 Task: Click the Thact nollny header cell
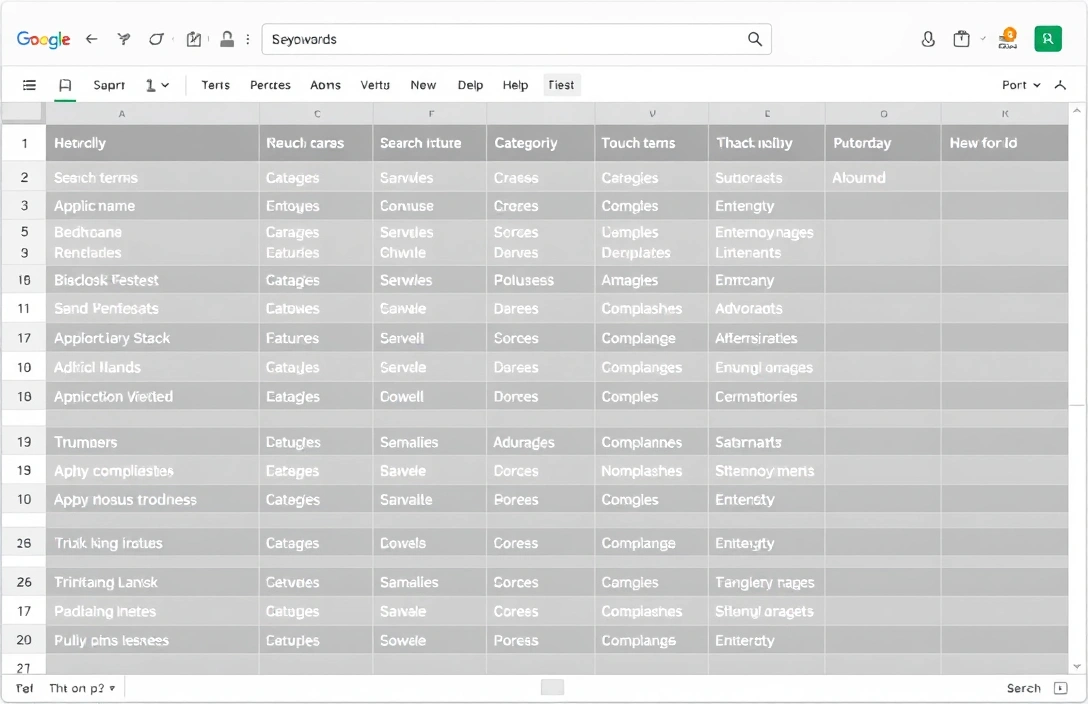(x=767, y=144)
